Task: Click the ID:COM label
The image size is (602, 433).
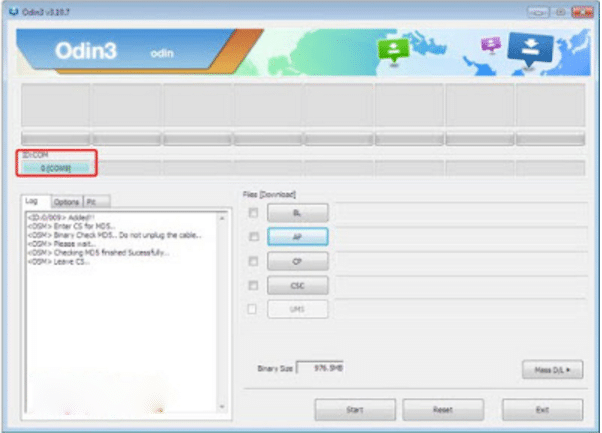Action: click(x=35, y=155)
